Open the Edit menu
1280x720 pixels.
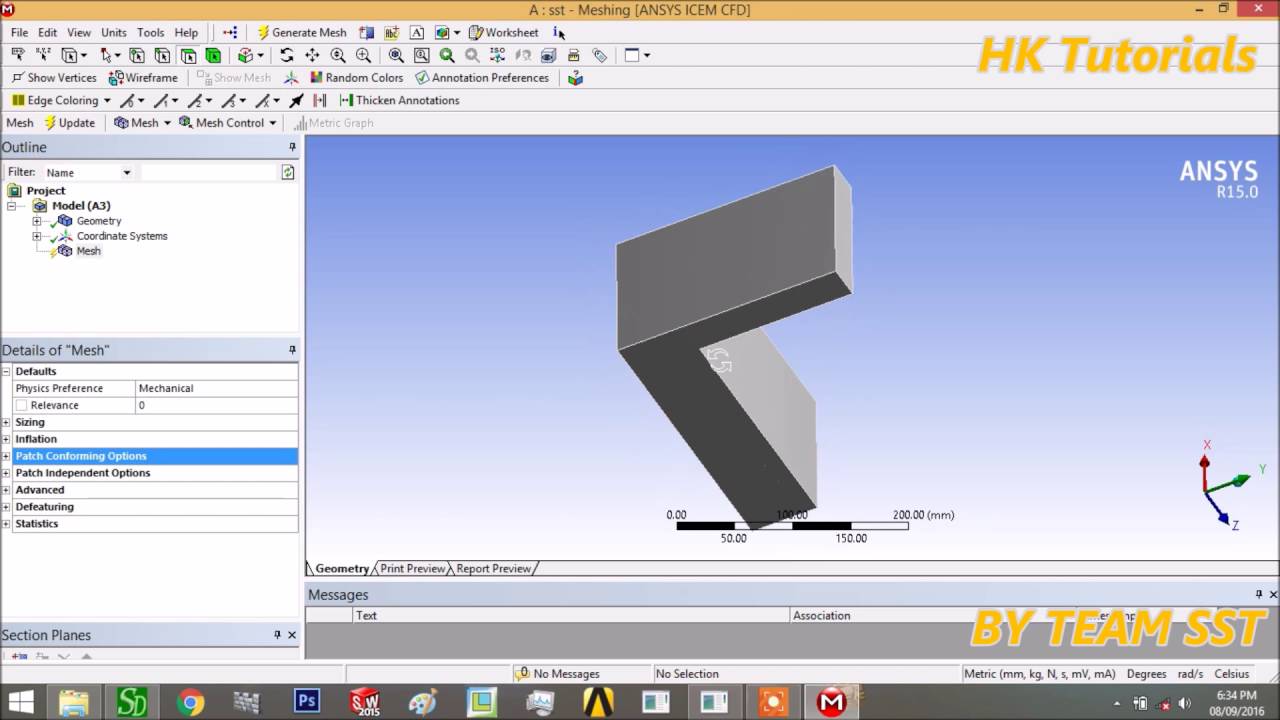coord(47,32)
